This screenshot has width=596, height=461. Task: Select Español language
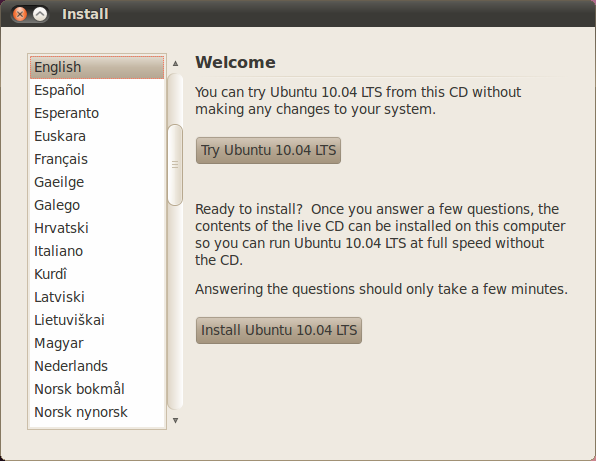point(97,90)
